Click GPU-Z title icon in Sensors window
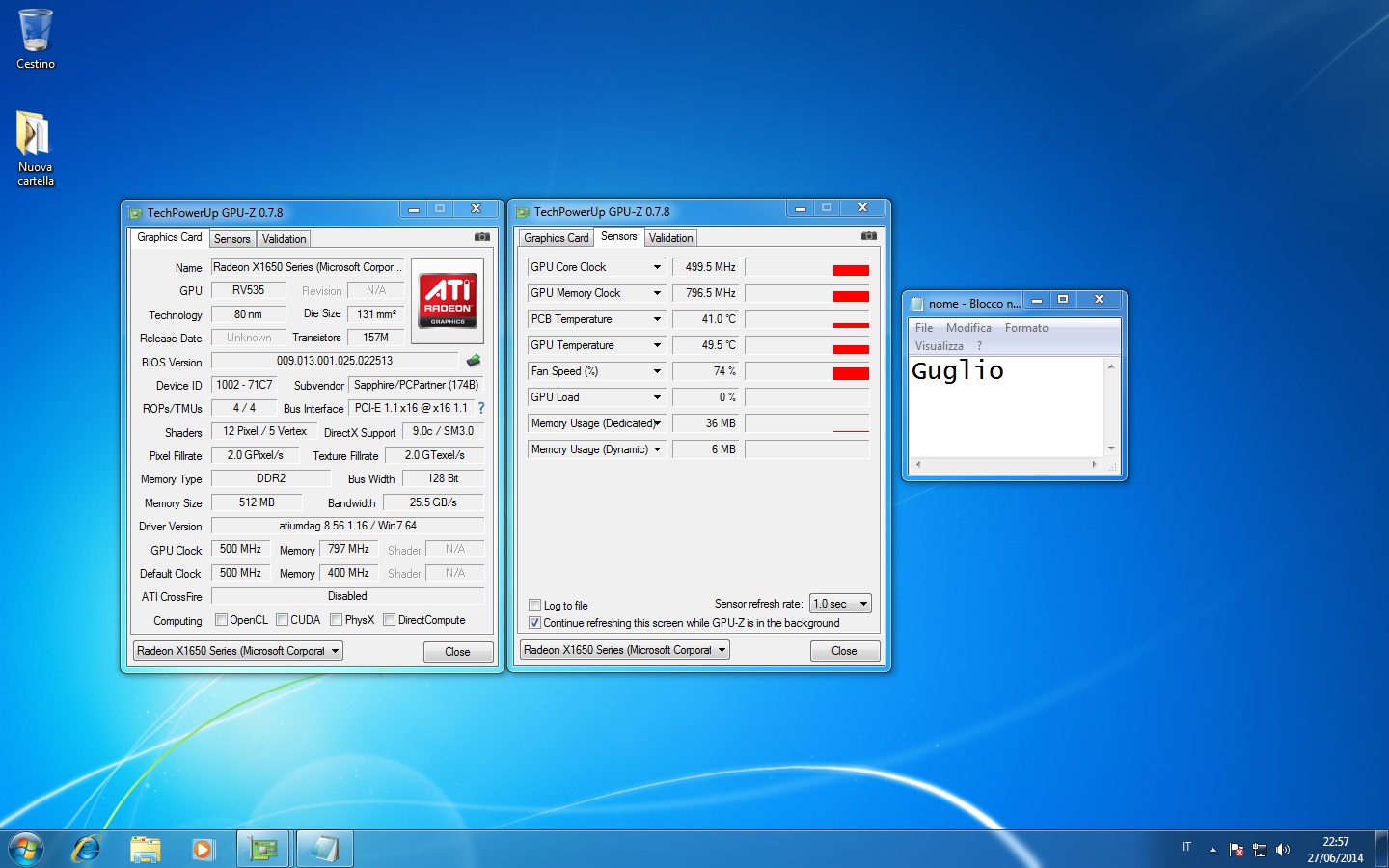This screenshot has height=868, width=1389. click(x=523, y=212)
